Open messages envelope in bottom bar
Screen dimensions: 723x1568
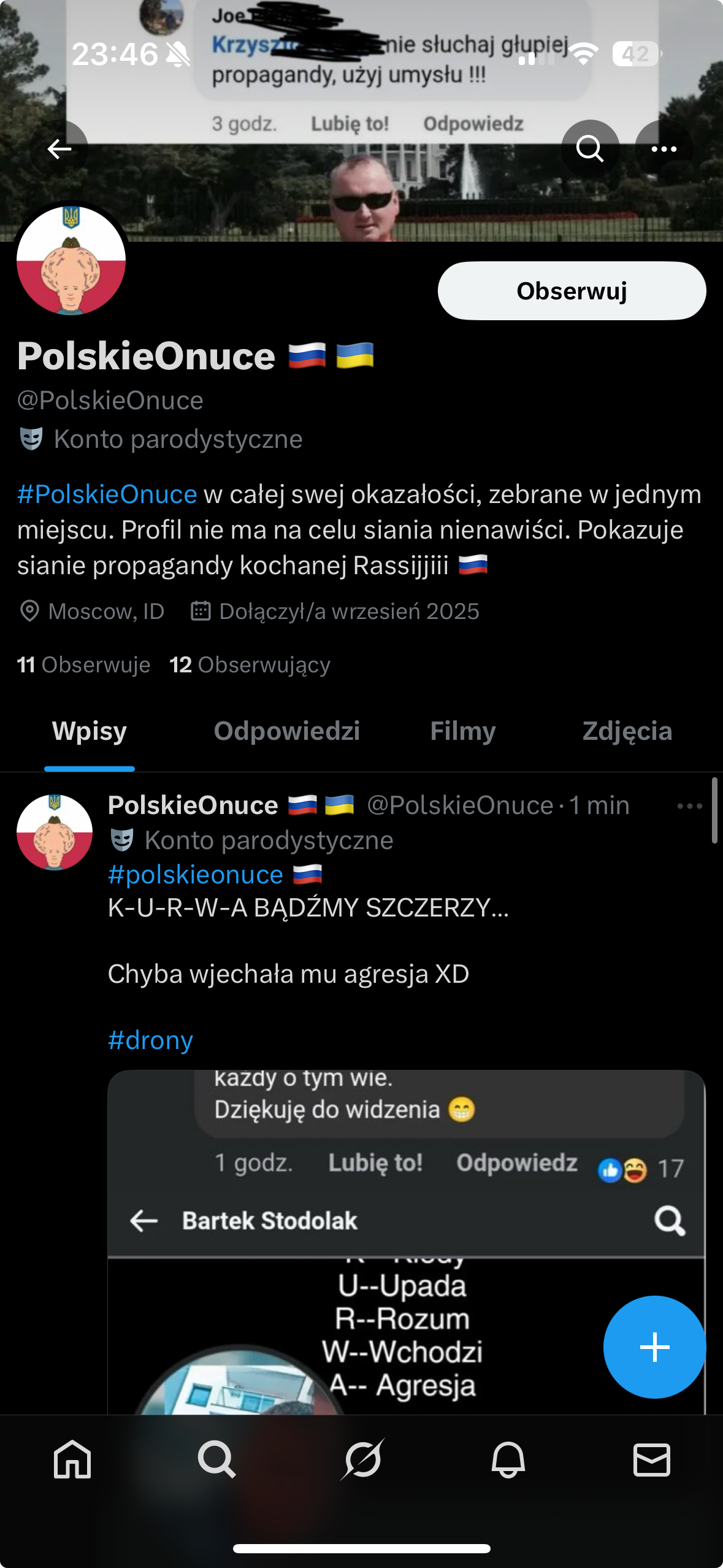pyautogui.click(x=651, y=1459)
